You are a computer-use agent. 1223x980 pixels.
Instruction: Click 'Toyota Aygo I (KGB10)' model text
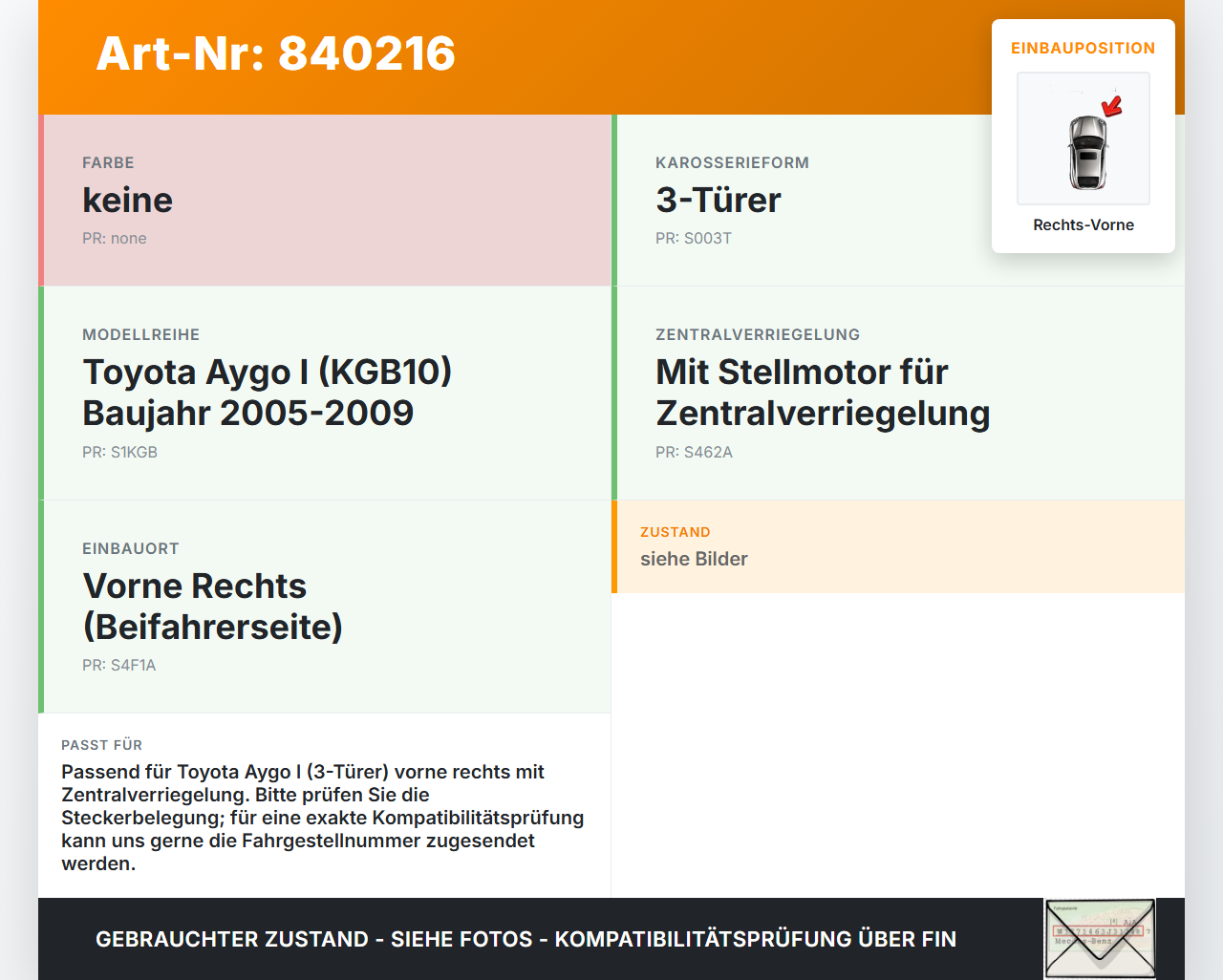click(268, 372)
